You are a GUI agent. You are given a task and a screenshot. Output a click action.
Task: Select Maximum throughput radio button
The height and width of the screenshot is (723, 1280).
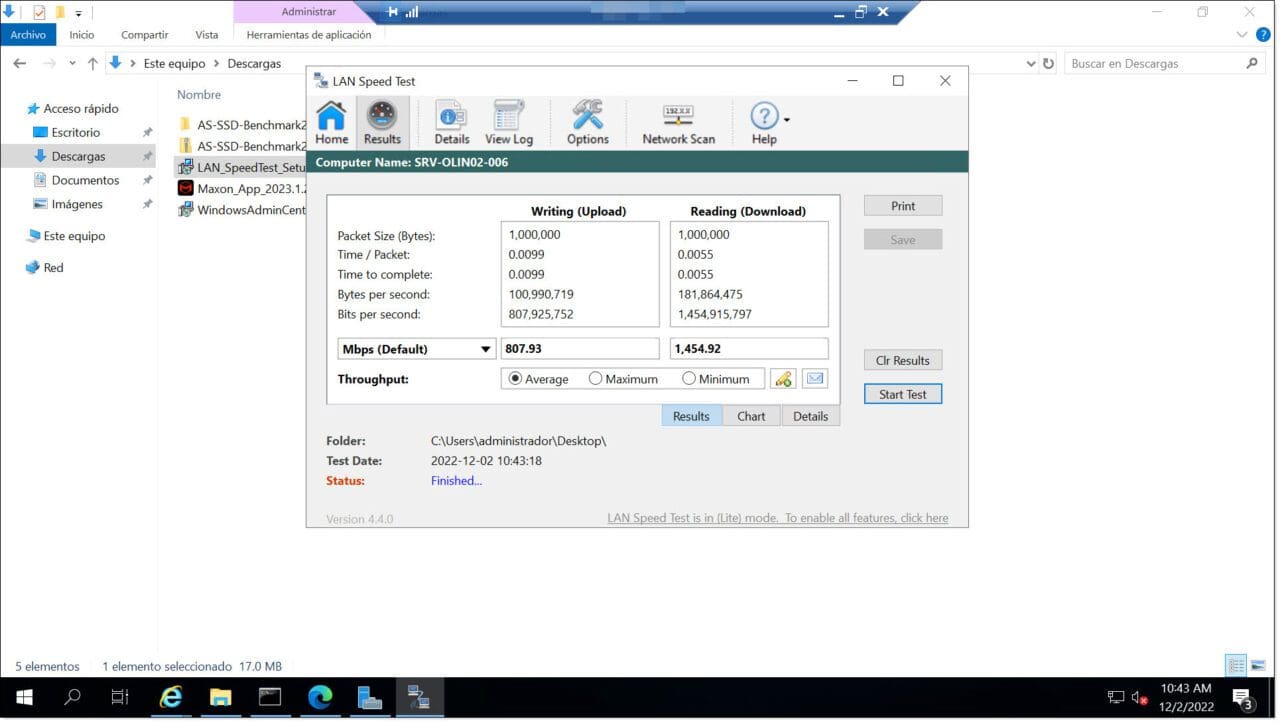click(624, 379)
